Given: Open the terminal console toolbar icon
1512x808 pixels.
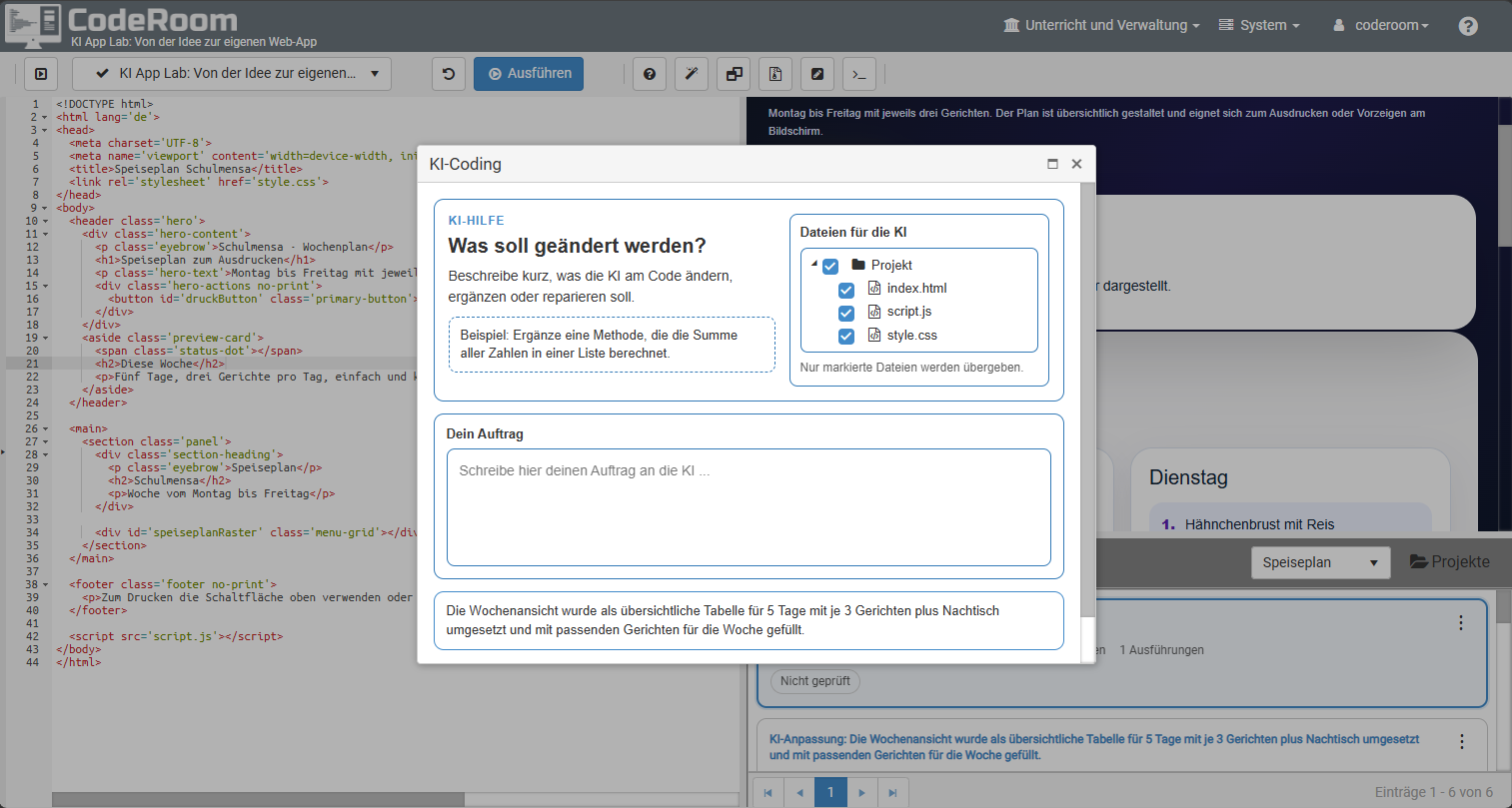Looking at the screenshot, I should tap(859, 74).
